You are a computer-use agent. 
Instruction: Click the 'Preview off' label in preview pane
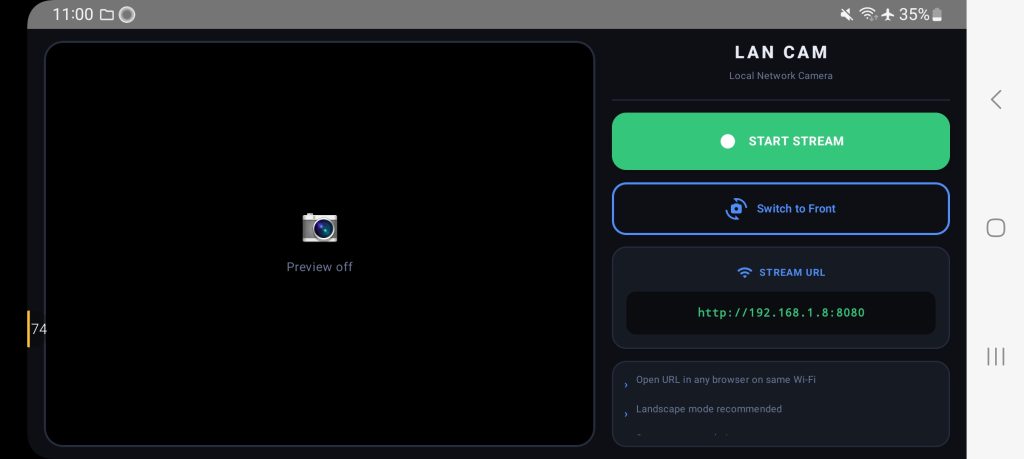click(319, 266)
